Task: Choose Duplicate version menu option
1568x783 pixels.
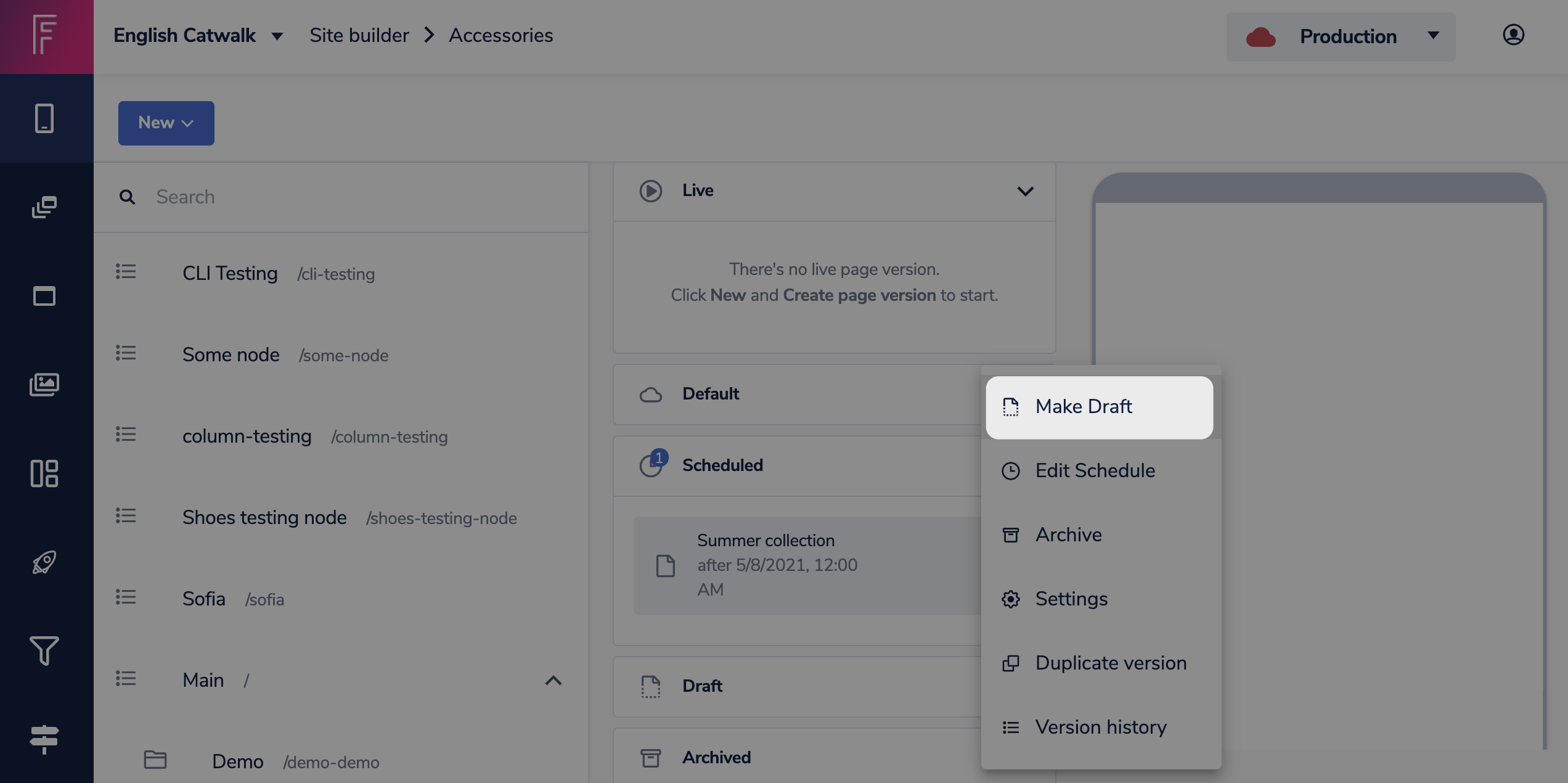Action: (1110, 663)
